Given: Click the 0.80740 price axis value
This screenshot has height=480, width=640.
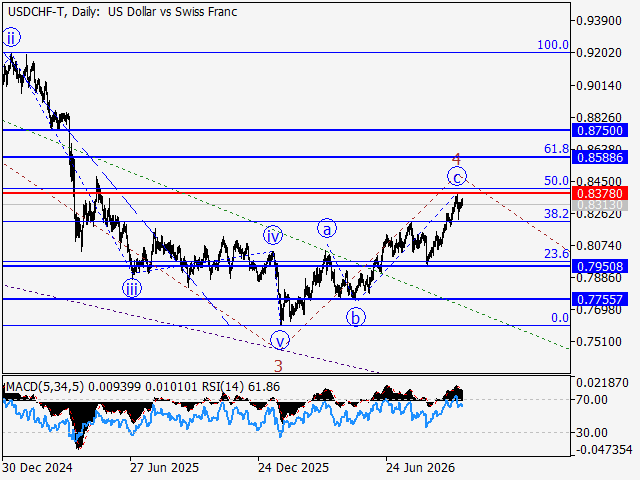Looking at the screenshot, I should (599, 246).
